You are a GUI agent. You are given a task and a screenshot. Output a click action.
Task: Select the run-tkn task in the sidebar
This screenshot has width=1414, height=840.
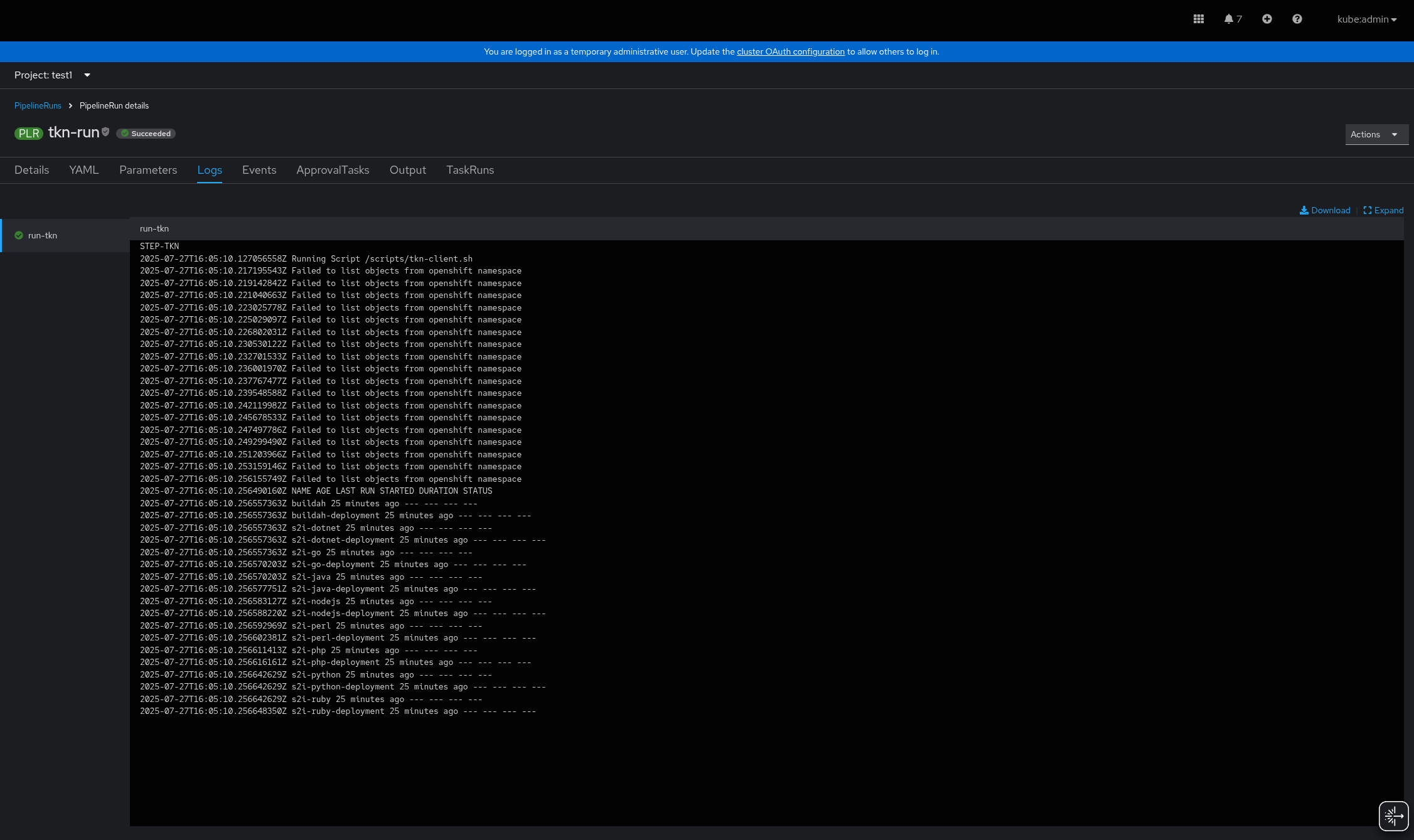(43, 235)
